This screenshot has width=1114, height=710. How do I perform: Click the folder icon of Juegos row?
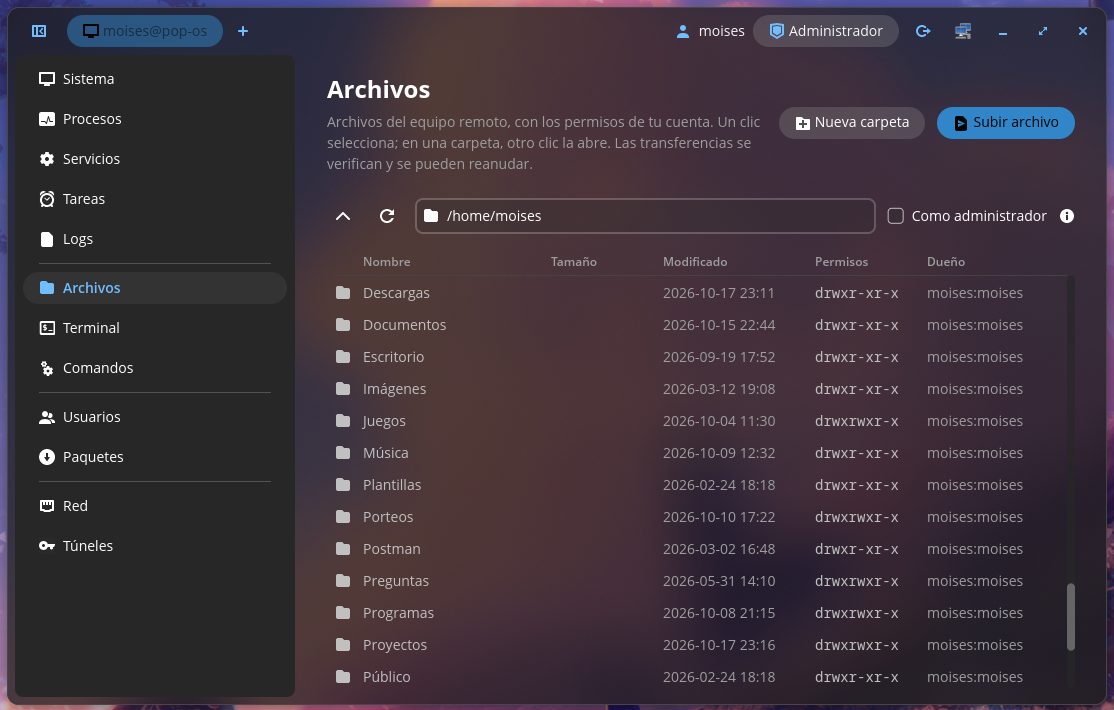pos(343,421)
